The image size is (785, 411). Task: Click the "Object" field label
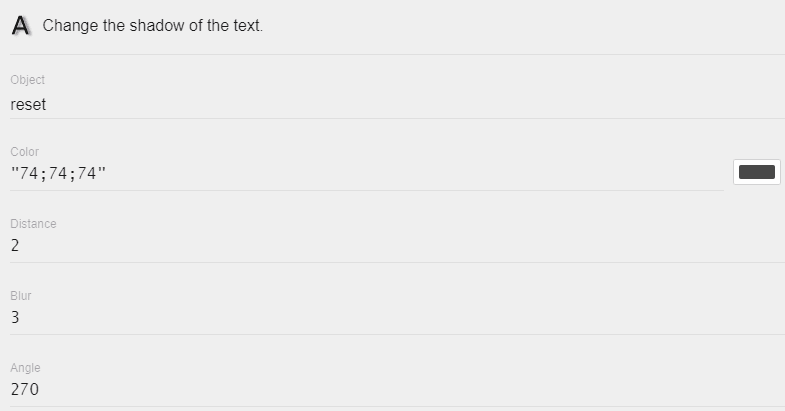pyautogui.click(x=28, y=80)
